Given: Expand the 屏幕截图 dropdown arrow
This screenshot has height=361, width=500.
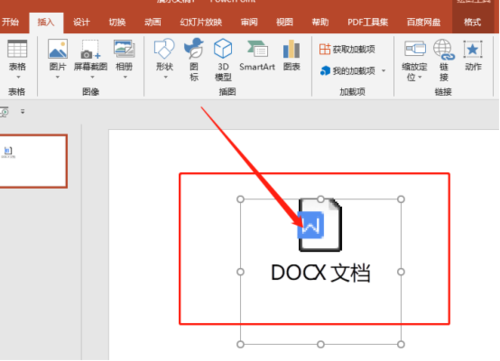Looking at the screenshot, I should (x=92, y=77).
